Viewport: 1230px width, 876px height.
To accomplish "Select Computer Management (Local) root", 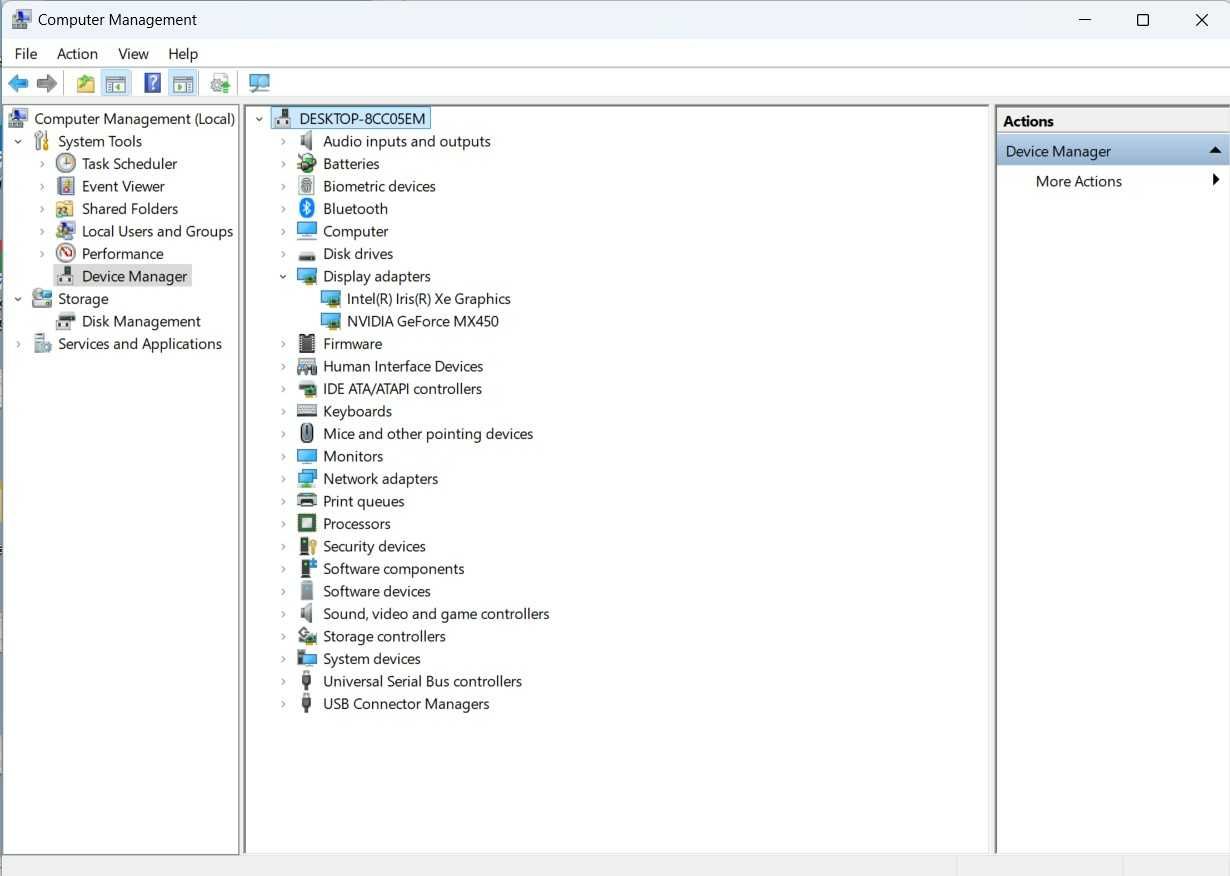I will click(134, 118).
